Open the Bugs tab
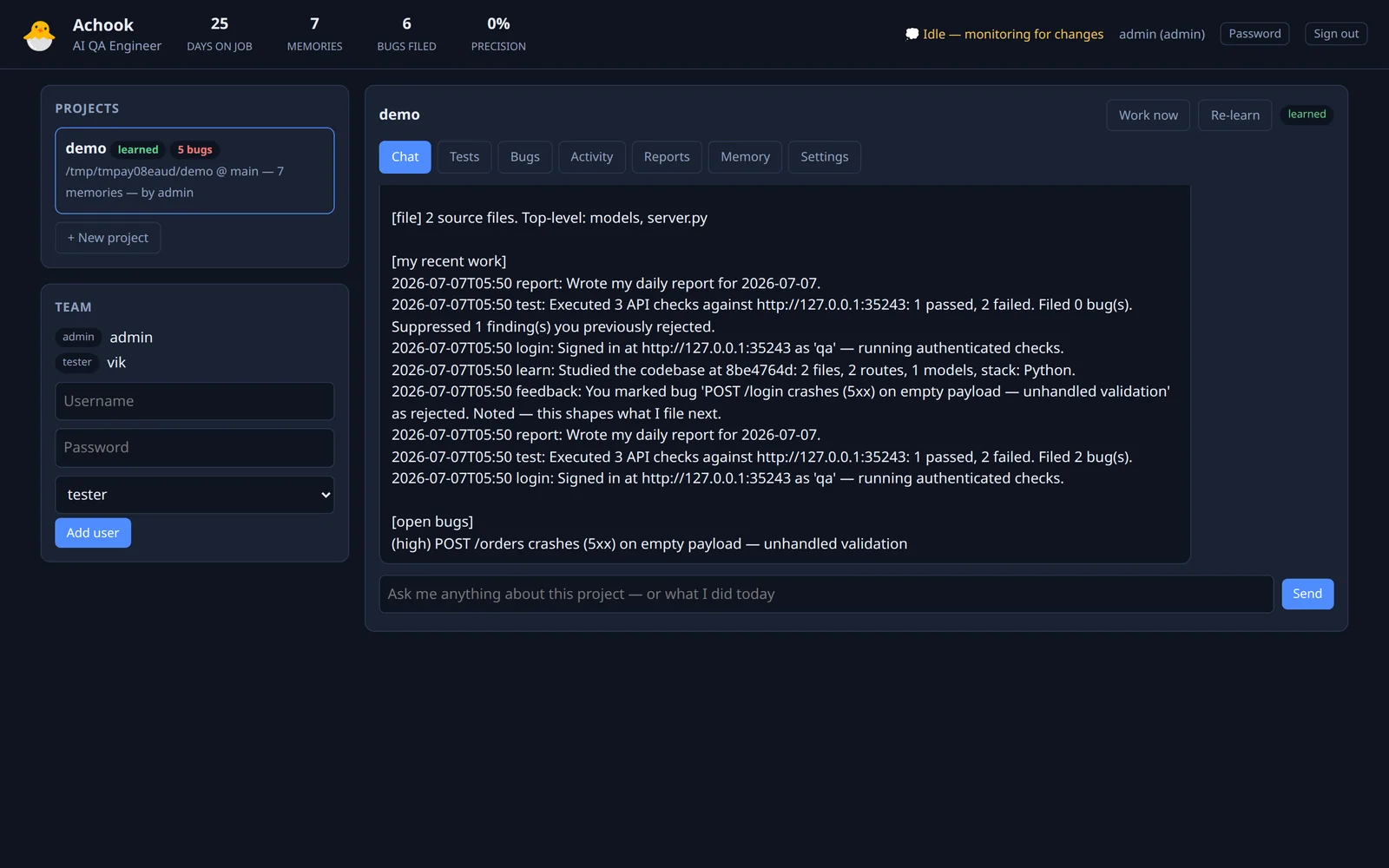The image size is (1389, 868). (525, 157)
